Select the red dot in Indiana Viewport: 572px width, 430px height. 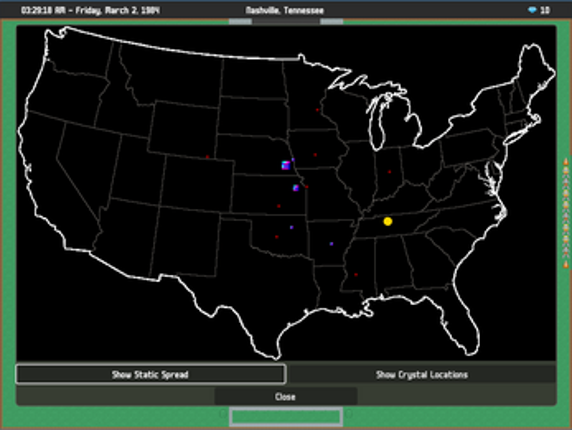(390, 172)
